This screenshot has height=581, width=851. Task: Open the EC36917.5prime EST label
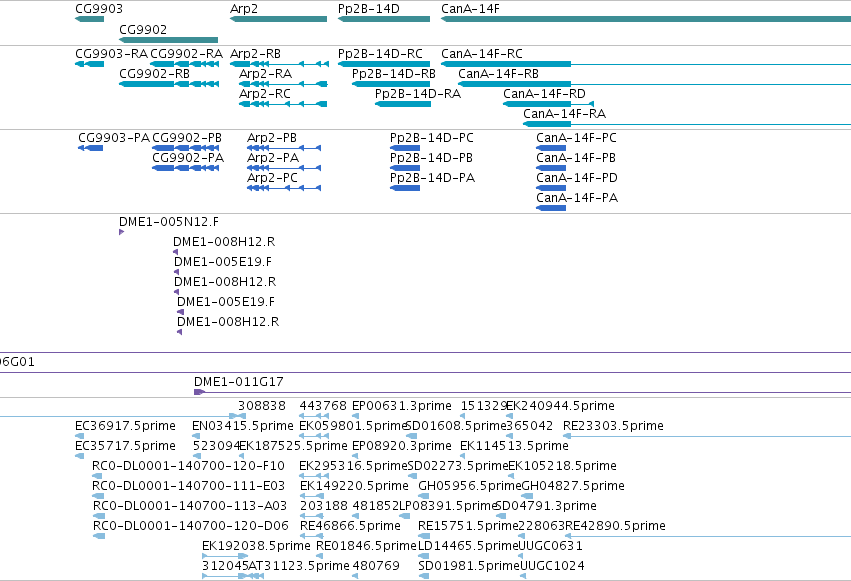125,426
